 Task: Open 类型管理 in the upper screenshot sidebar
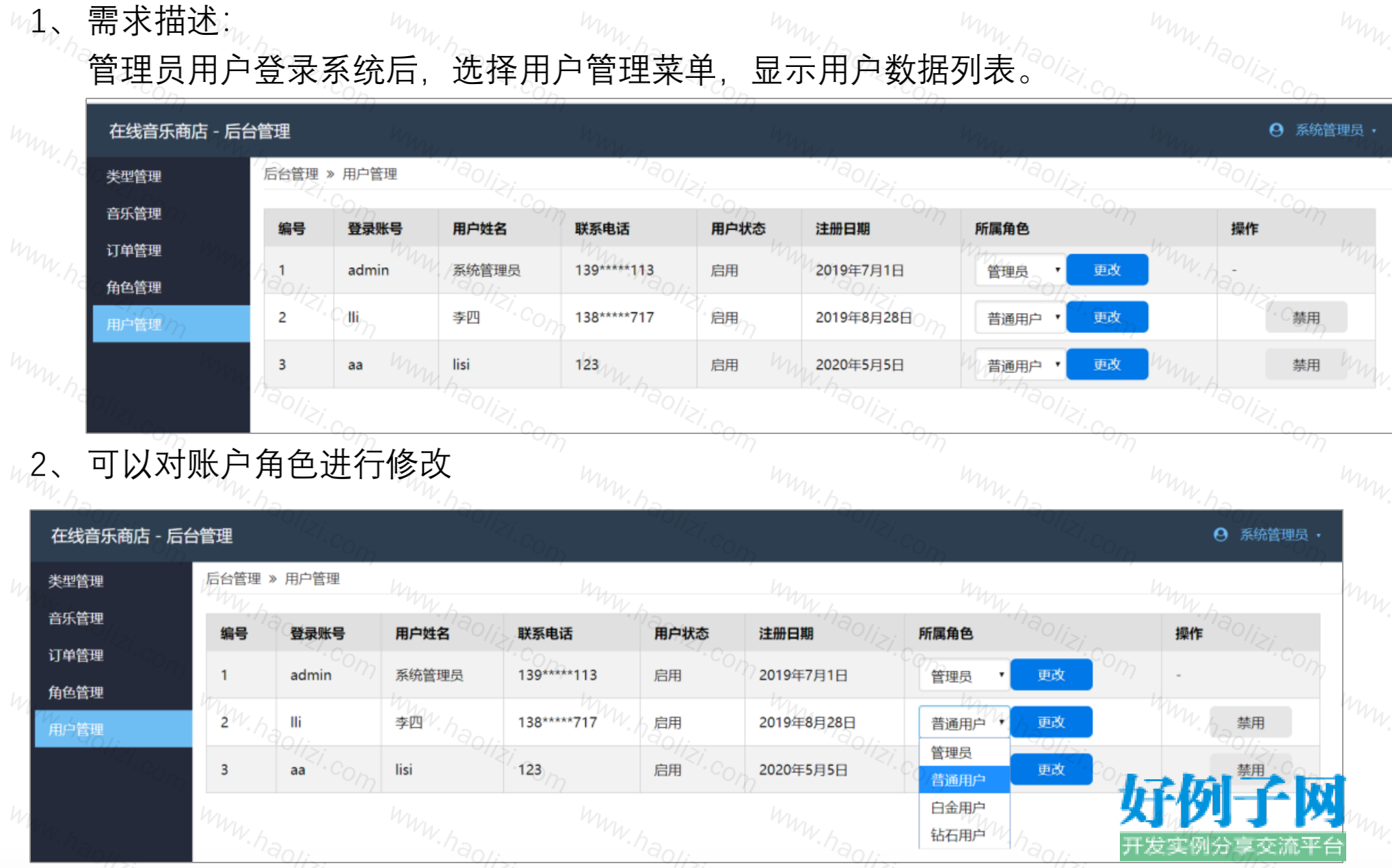click(x=134, y=176)
